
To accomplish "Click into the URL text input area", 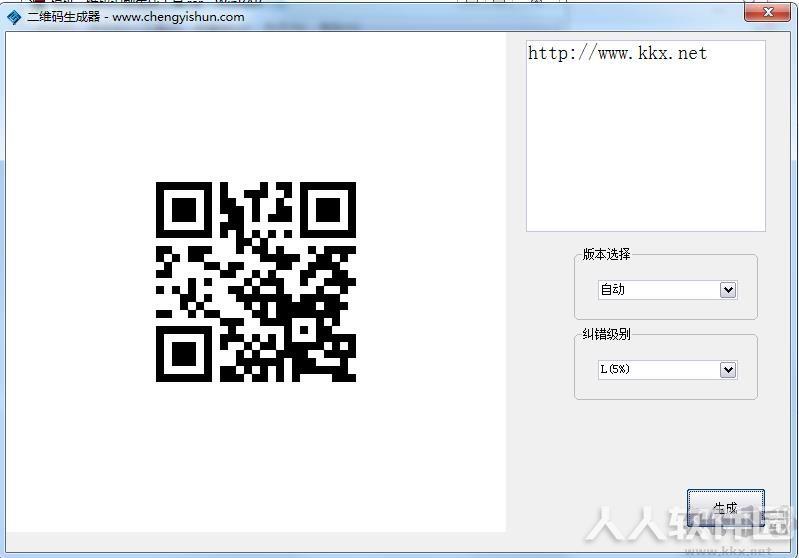I will click(646, 136).
